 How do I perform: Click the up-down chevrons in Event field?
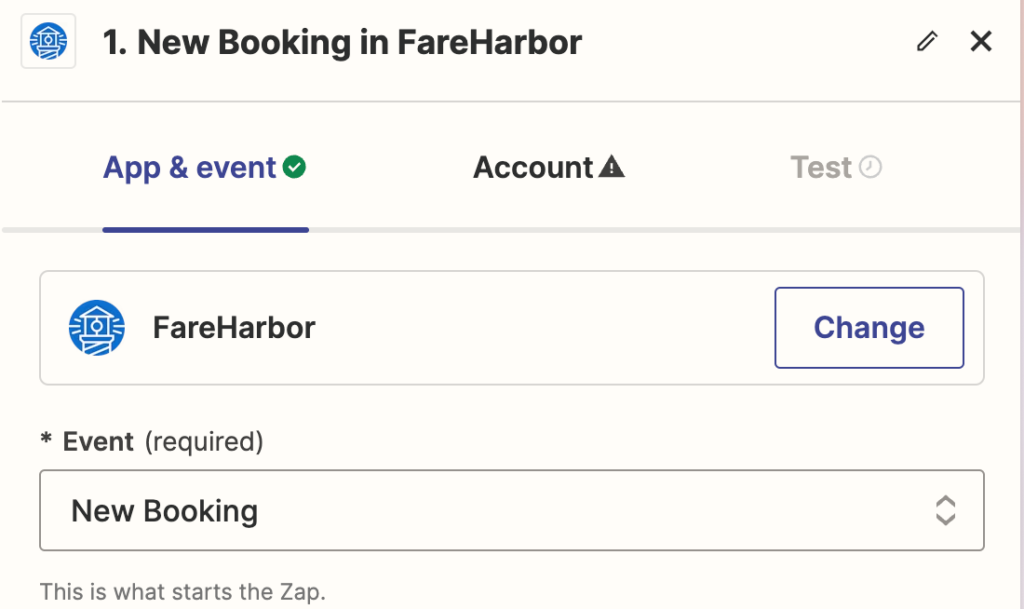(946, 510)
